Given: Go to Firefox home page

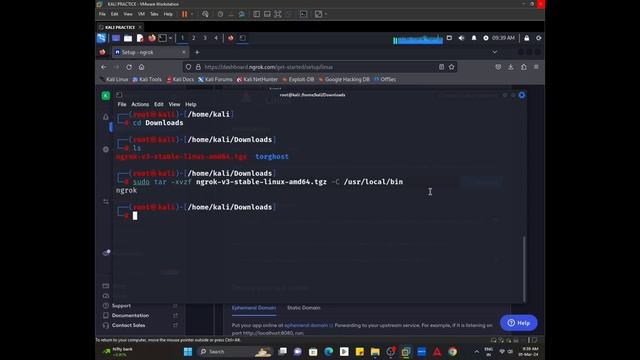Looking at the screenshot, I should pyautogui.click(x=142, y=67).
